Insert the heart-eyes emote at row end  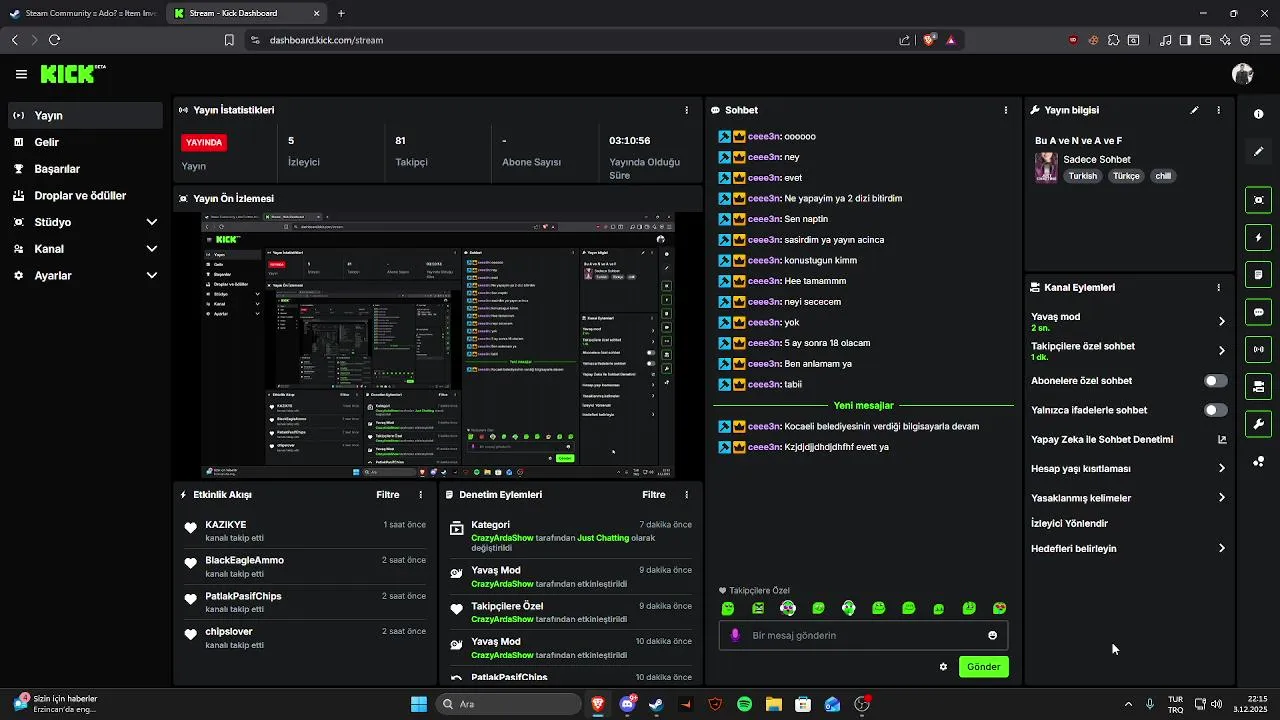pyautogui.click(x=999, y=608)
